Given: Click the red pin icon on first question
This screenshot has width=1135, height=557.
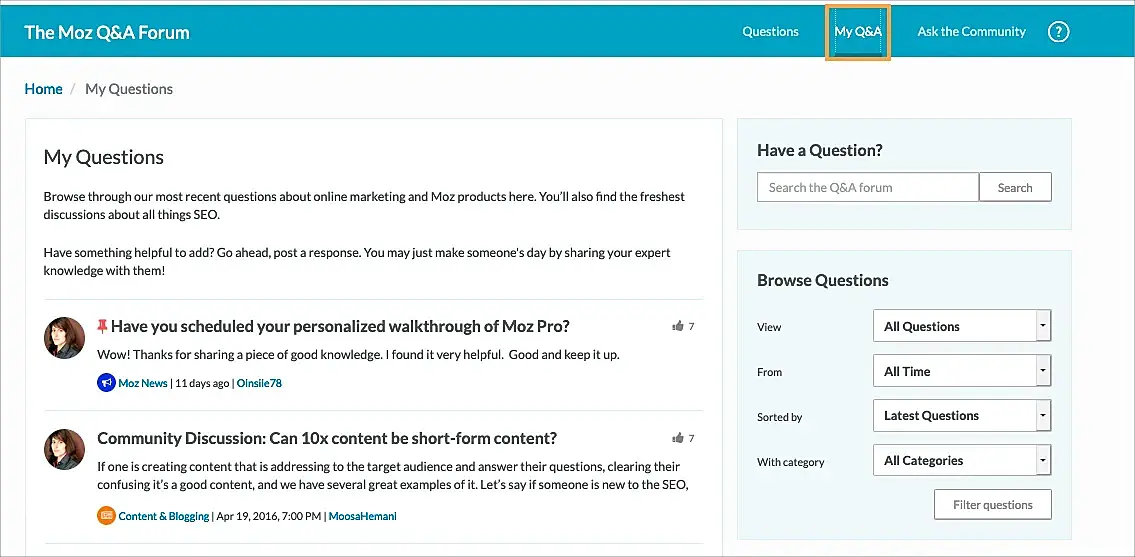Looking at the screenshot, I should pos(102,326).
